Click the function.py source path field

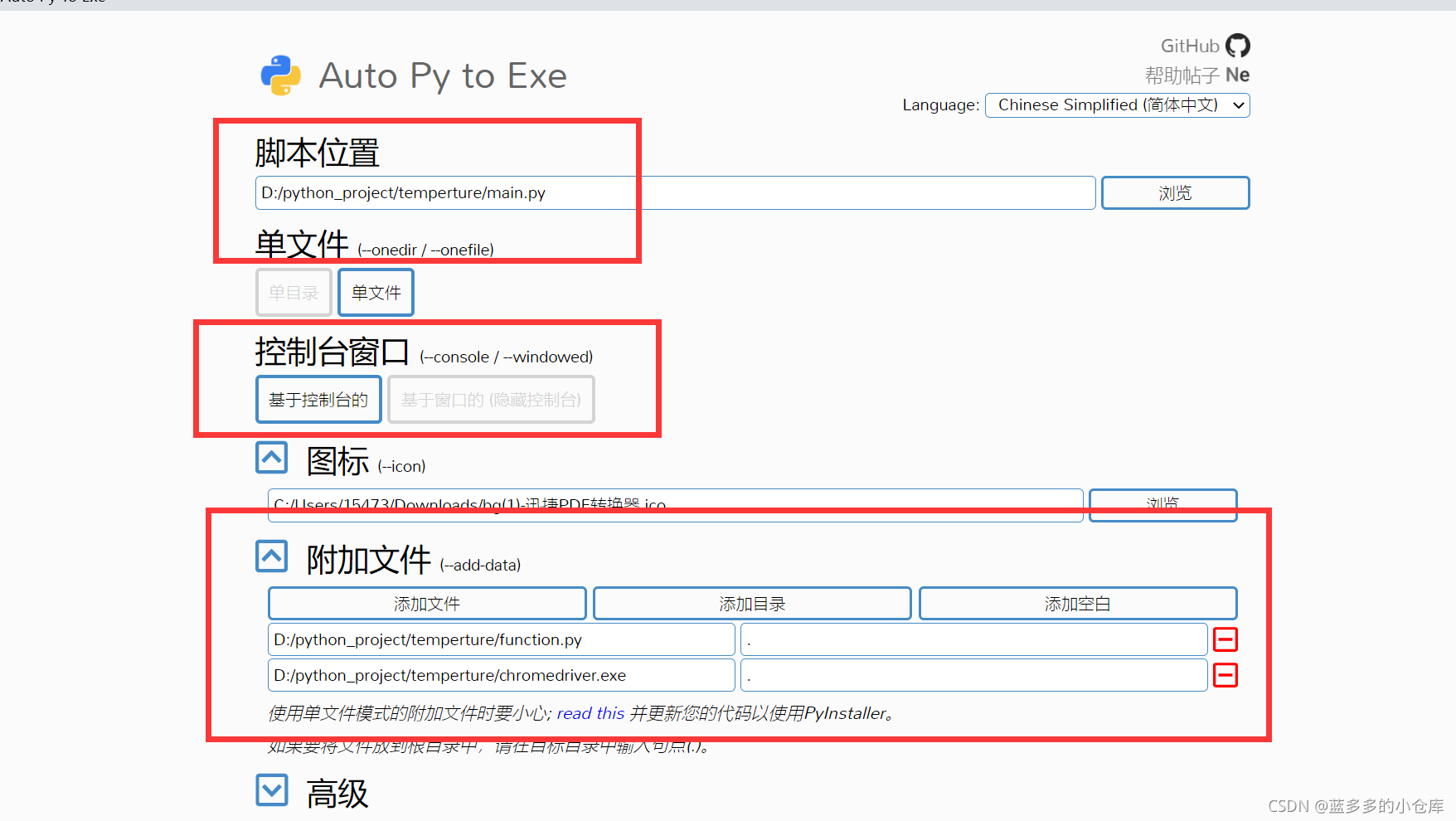(x=502, y=639)
